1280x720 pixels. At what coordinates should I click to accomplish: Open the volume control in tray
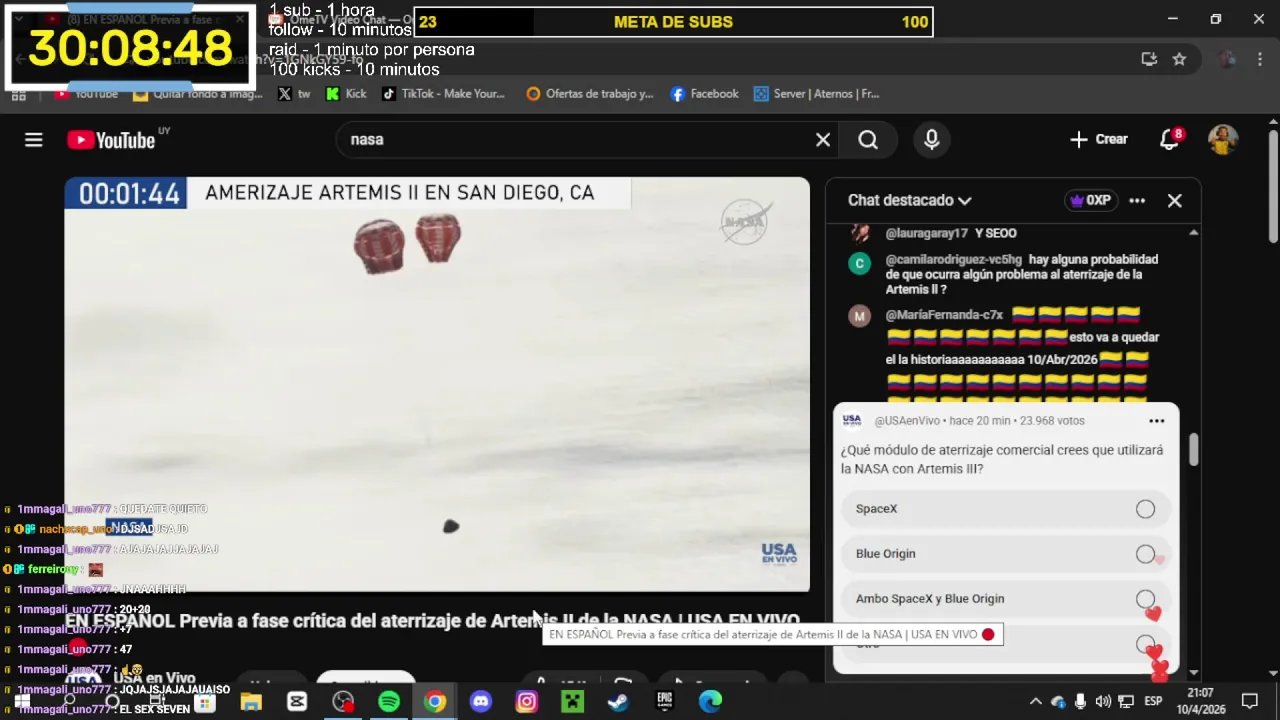pyautogui.click(x=1103, y=702)
